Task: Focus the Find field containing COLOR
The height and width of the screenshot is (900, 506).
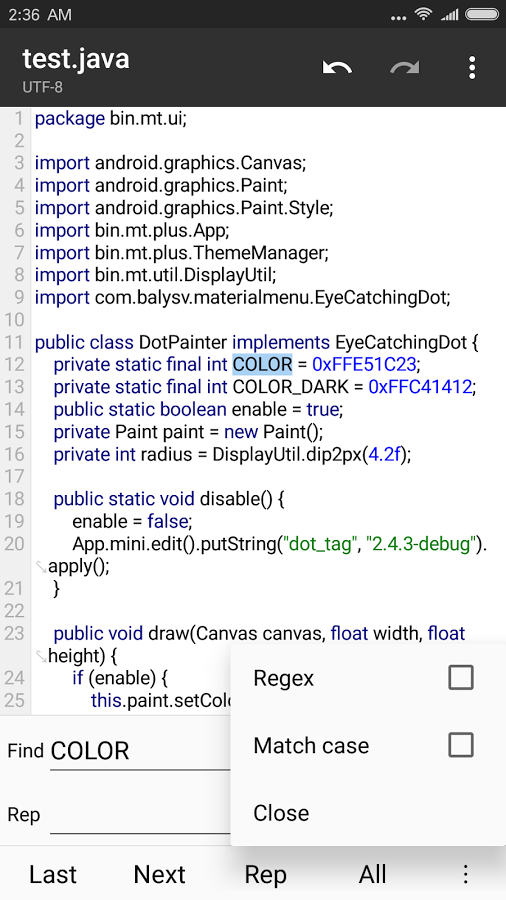Action: pos(141,751)
